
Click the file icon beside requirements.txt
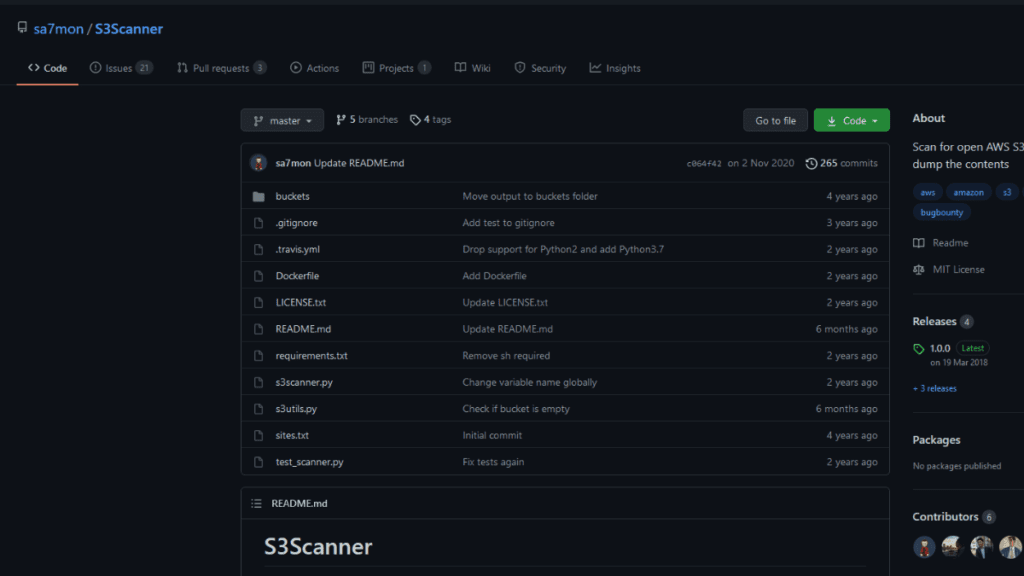point(259,356)
